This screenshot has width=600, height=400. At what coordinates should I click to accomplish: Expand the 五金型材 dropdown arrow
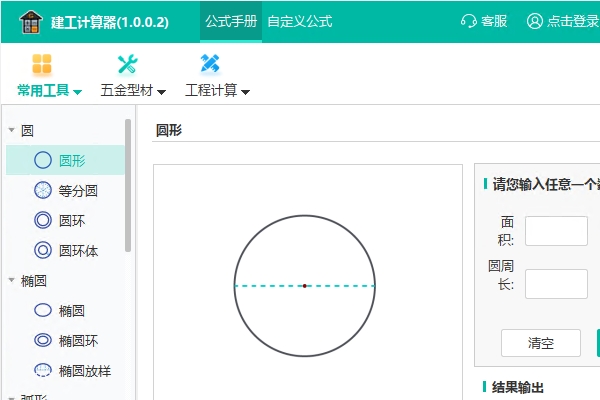click(x=161, y=92)
